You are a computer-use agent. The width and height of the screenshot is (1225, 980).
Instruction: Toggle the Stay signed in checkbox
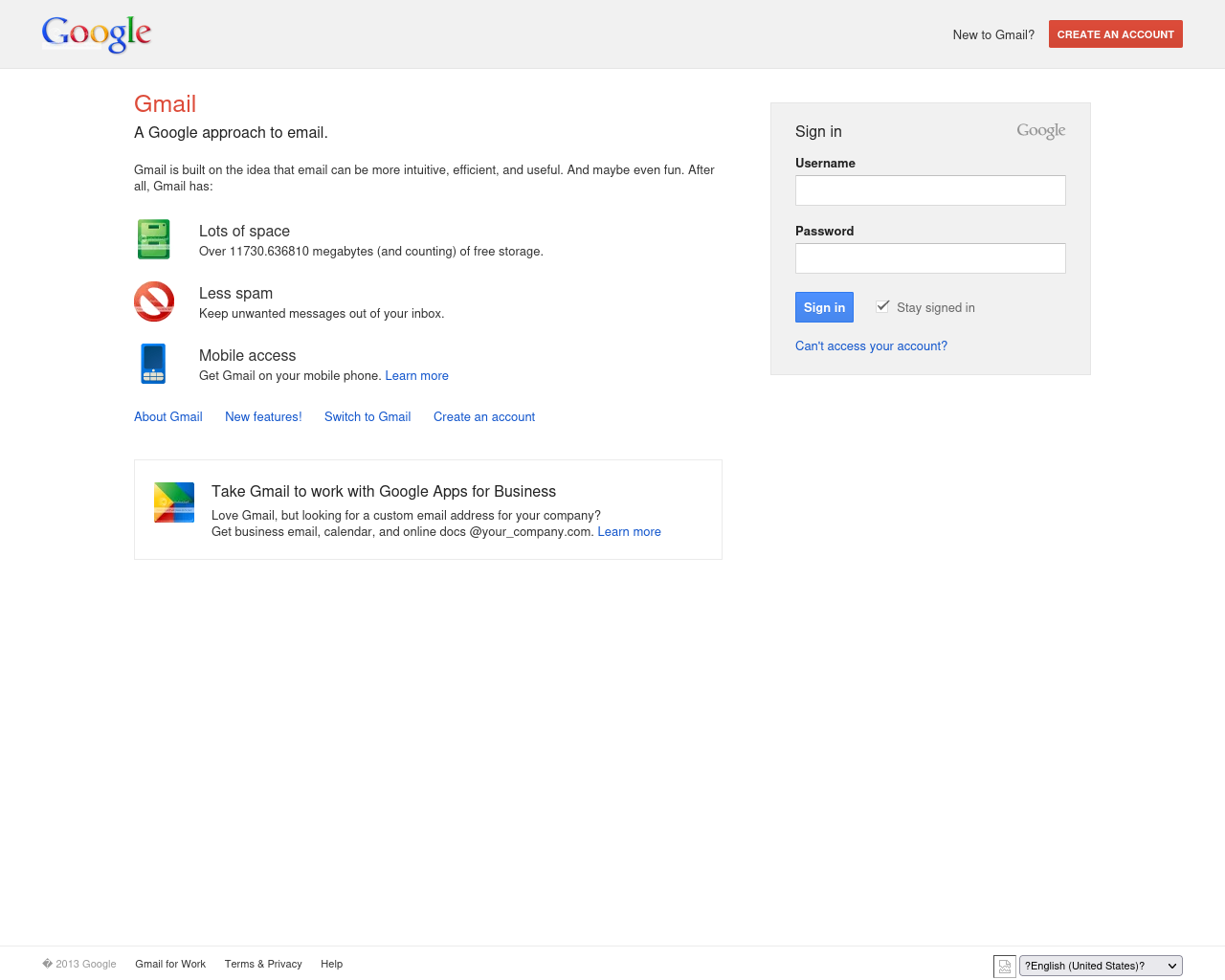click(x=882, y=306)
